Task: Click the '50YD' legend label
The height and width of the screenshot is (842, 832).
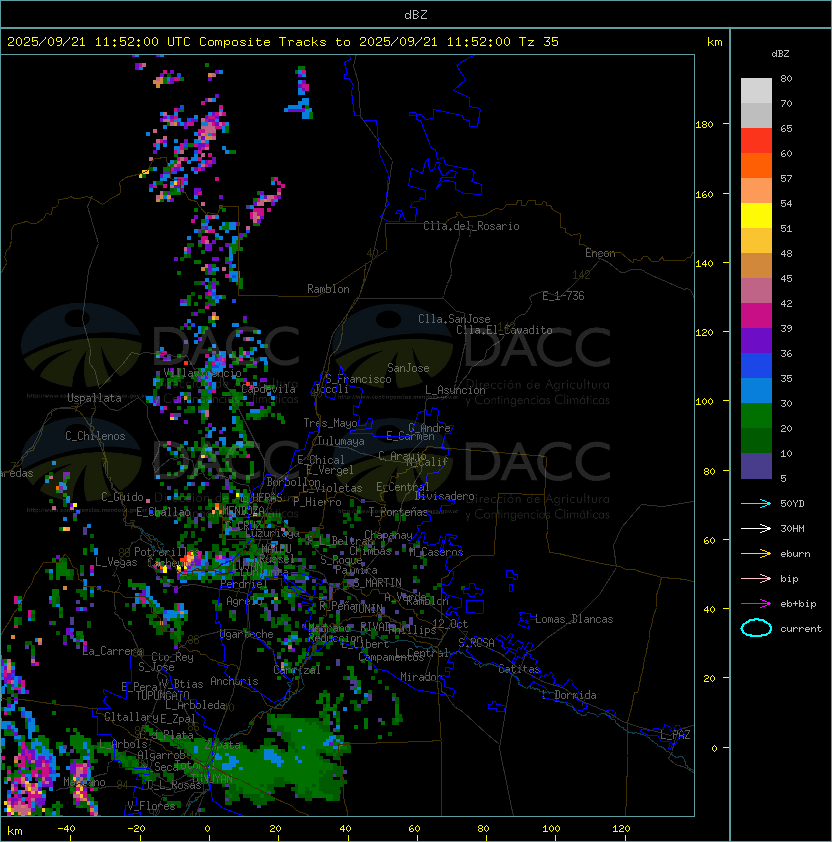Action: (x=792, y=504)
